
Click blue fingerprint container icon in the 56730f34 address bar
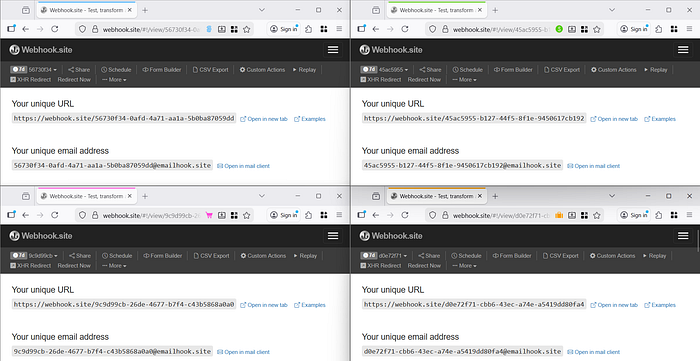point(209,29)
